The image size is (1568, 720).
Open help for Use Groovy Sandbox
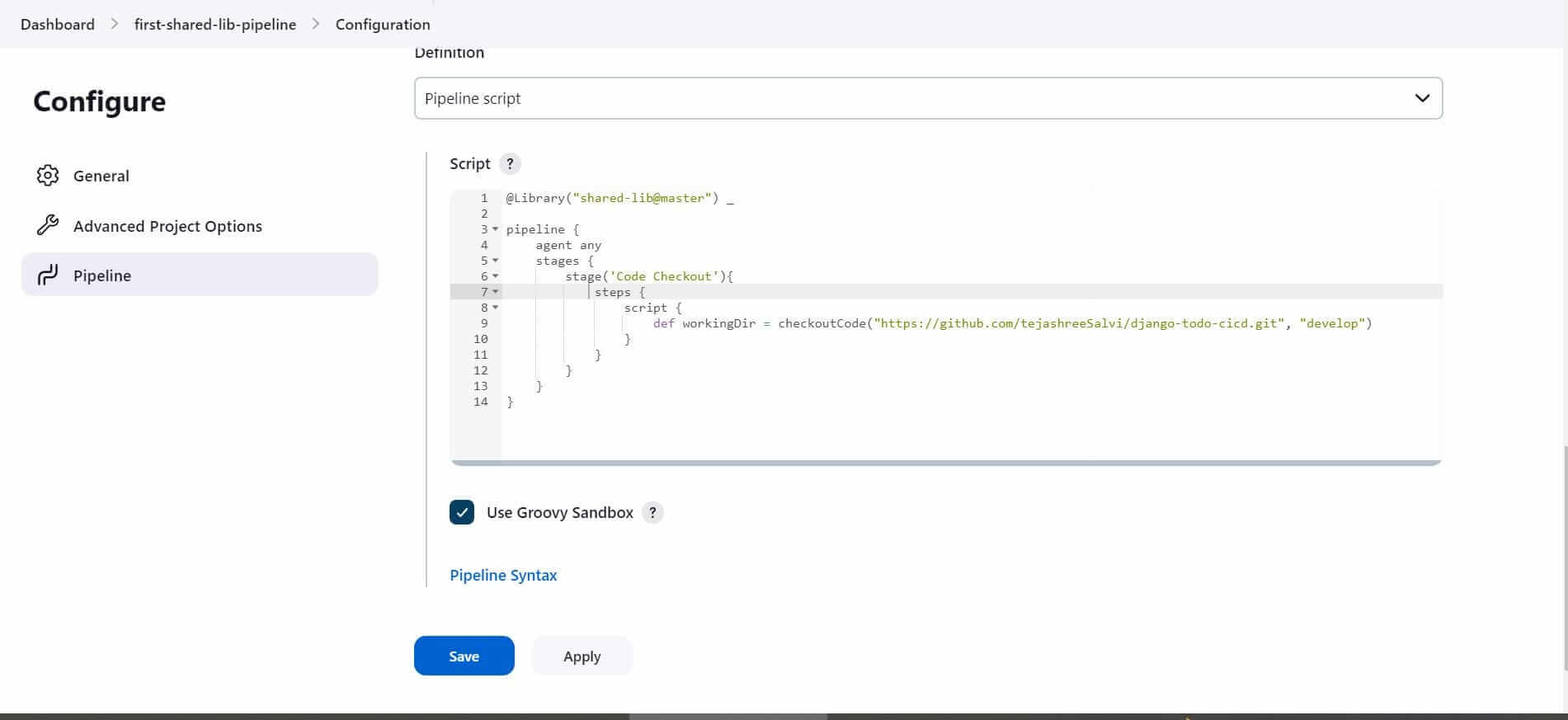(652, 512)
